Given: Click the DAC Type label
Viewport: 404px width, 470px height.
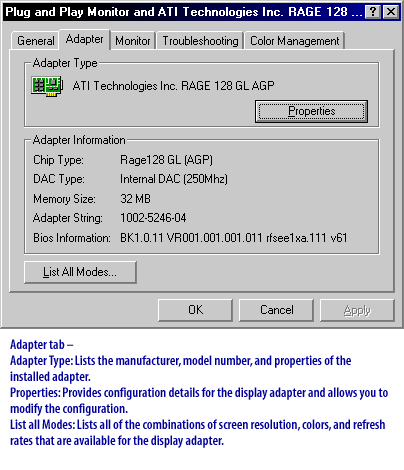Looking at the screenshot, I should point(59,179).
